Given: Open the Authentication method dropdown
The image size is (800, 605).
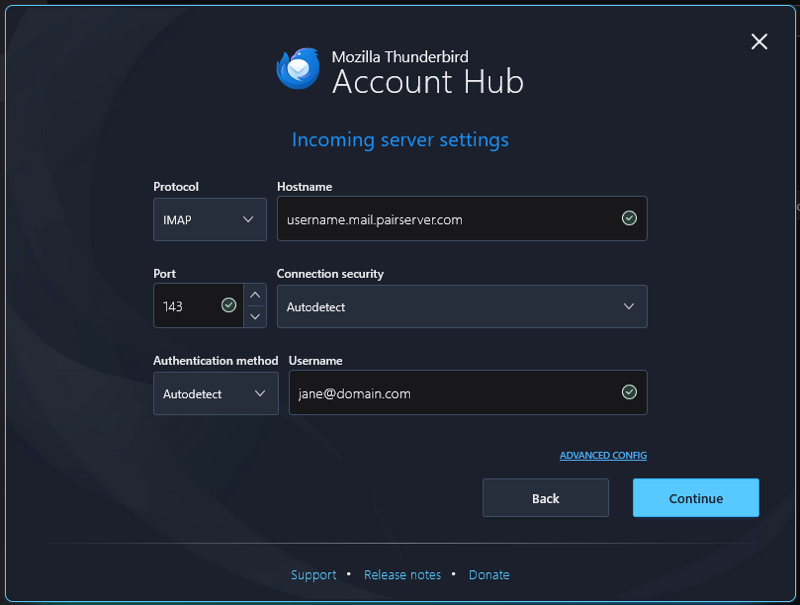Looking at the screenshot, I should coord(215,393).
